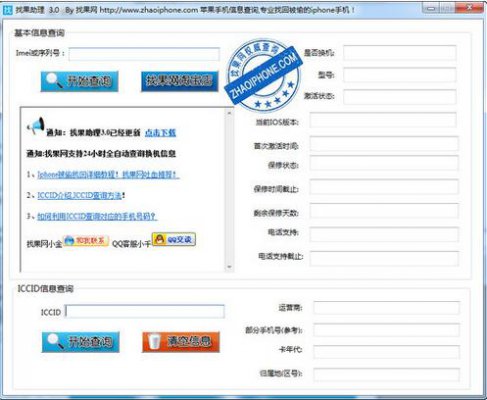Click the WangWang contact badge beside 找果网小金
Image resolution: width=487 pixels, height=400 pixels.
(86, 241)
